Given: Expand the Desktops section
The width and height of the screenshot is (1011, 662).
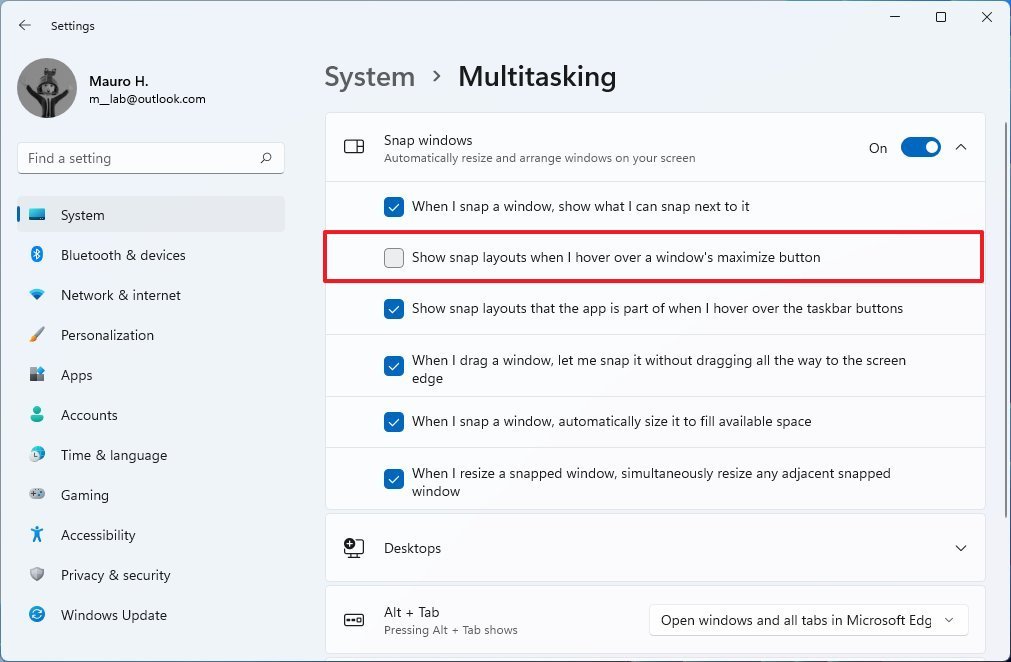Looking at the screenshot, I should (x=960, y=548).
